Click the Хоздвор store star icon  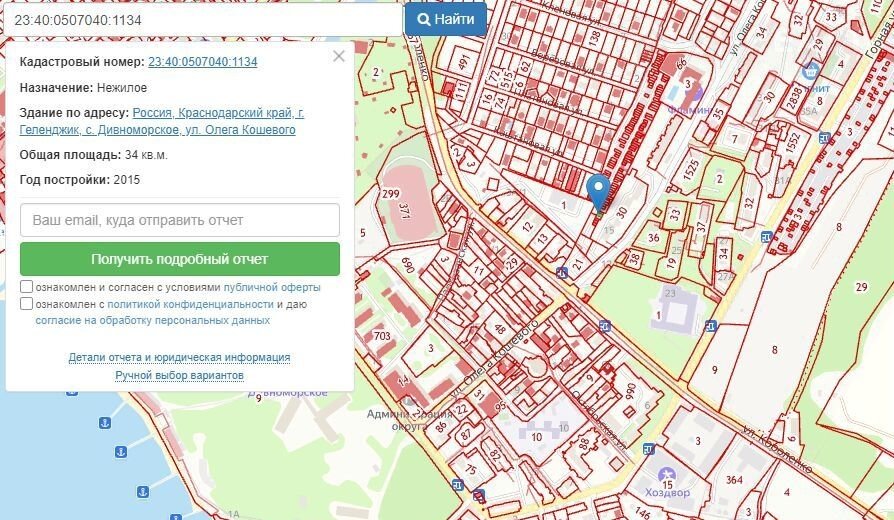point(667,473)
